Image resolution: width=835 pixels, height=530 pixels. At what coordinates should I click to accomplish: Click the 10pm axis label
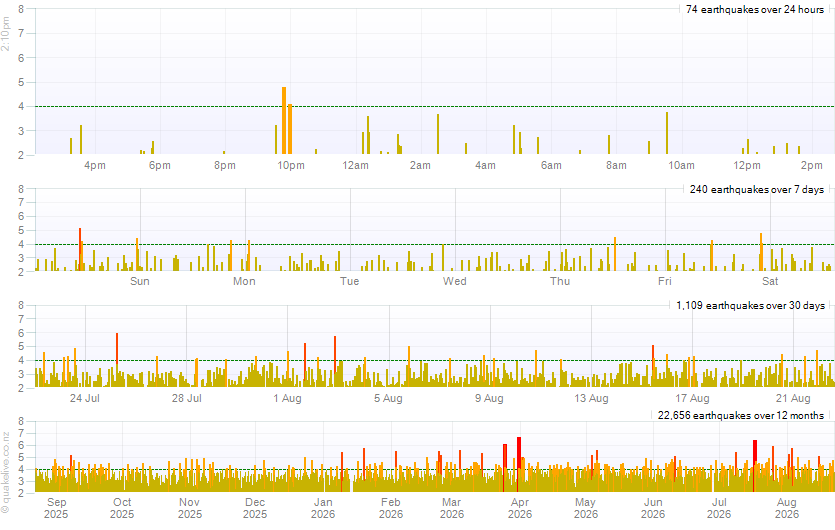291,166
